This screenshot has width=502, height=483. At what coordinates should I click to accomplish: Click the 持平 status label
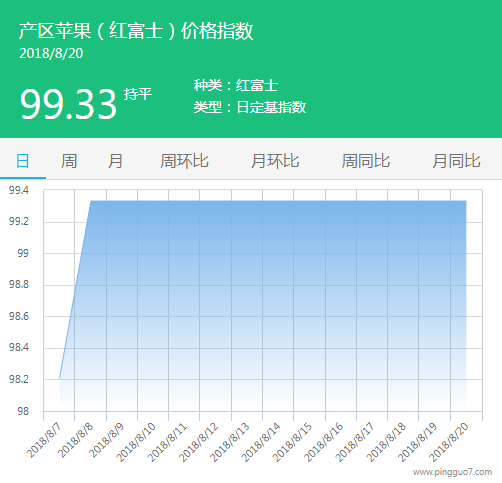point(138,94)
